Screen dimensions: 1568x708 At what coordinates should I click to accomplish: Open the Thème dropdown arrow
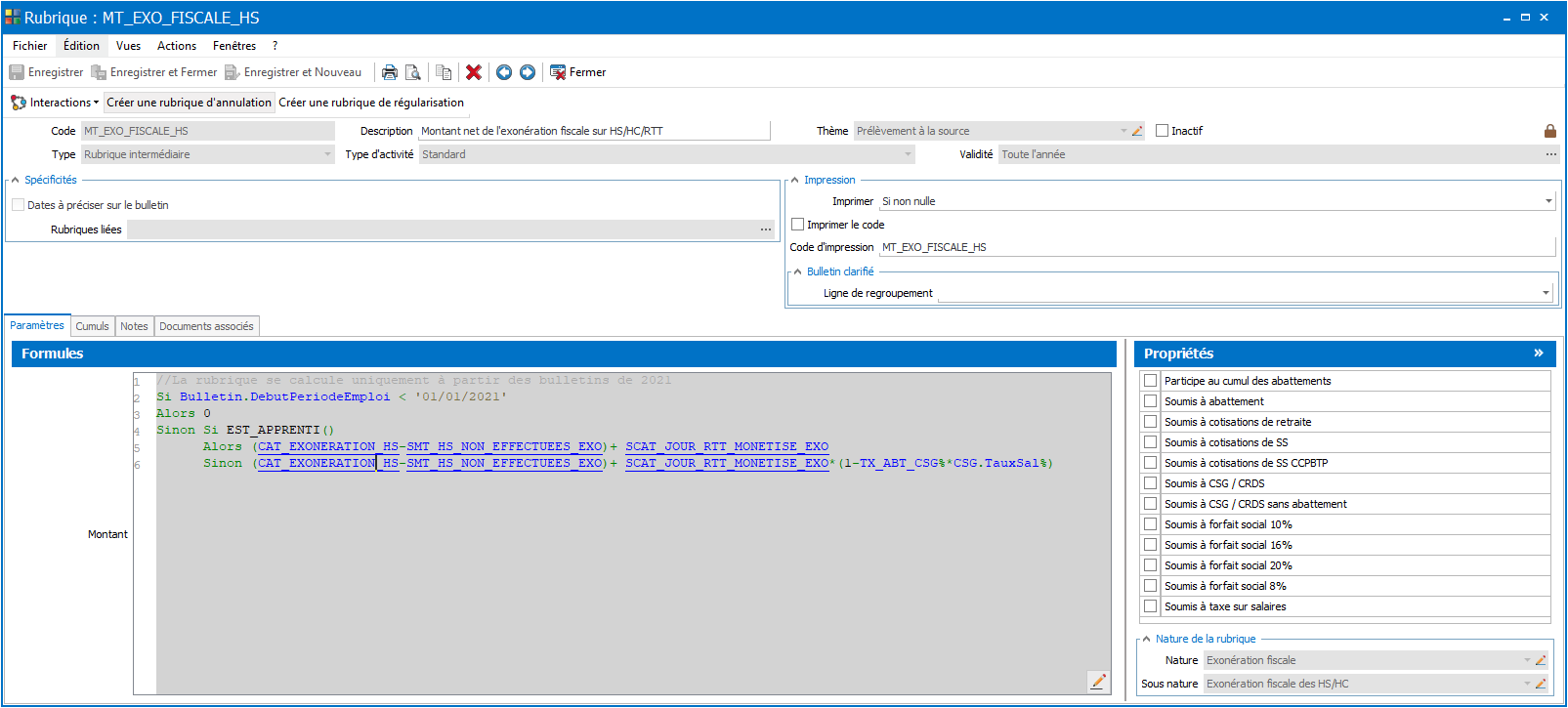click(x=1123, y=131)
